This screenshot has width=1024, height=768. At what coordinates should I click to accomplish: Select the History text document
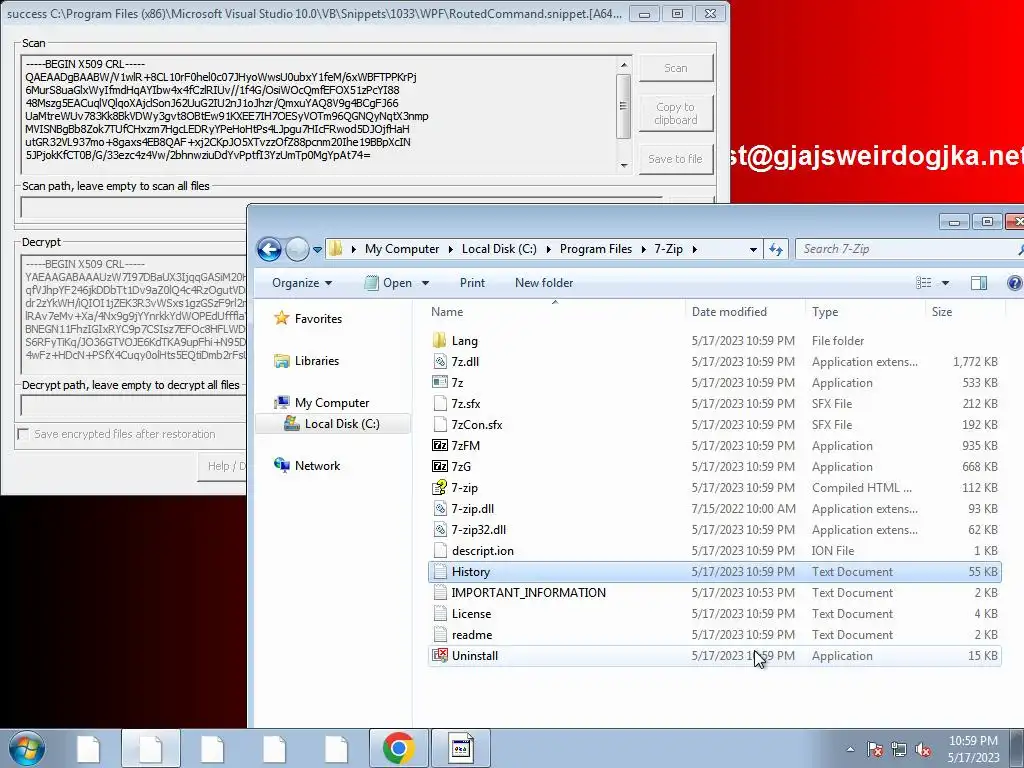point(714,571)
